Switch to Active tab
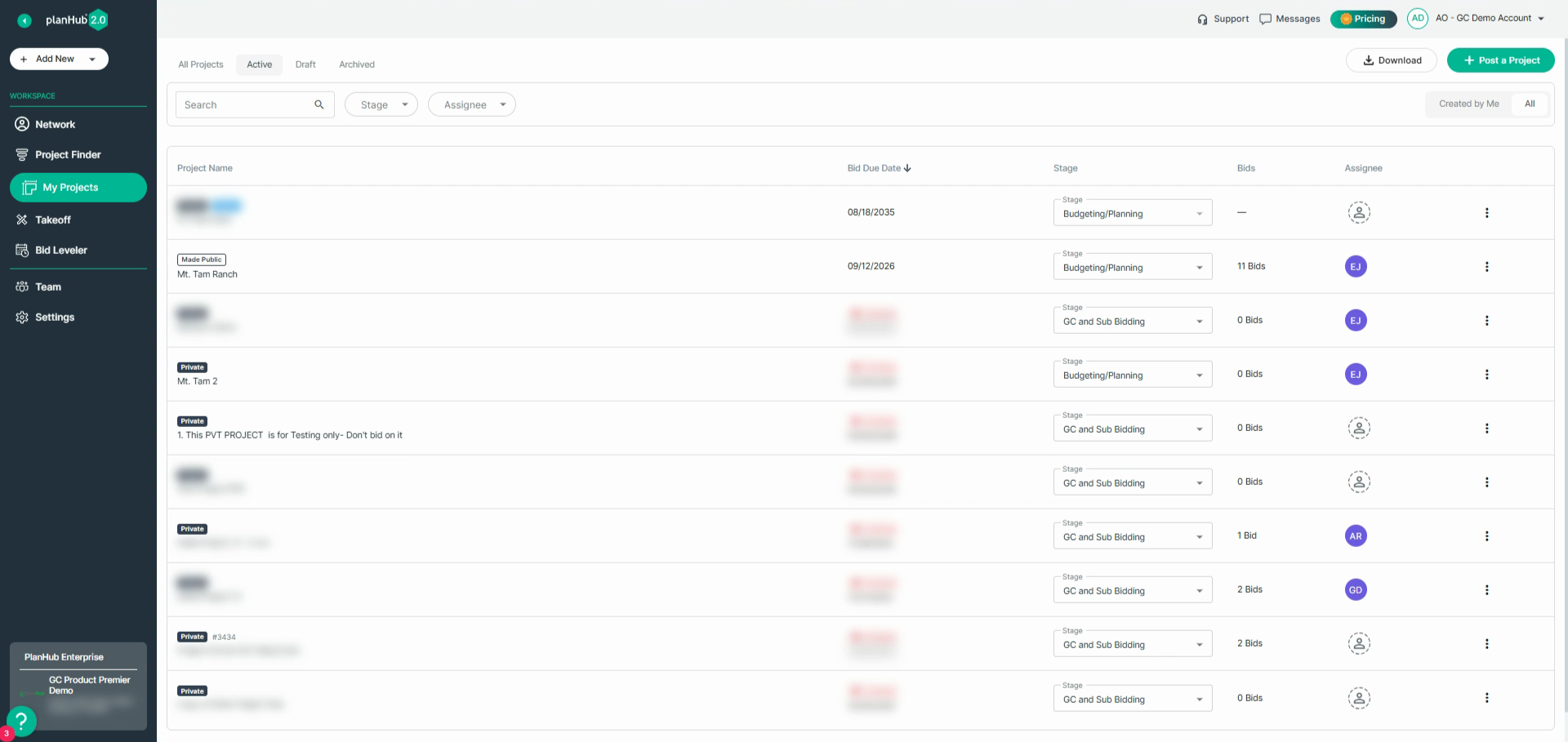 [260, 64]
